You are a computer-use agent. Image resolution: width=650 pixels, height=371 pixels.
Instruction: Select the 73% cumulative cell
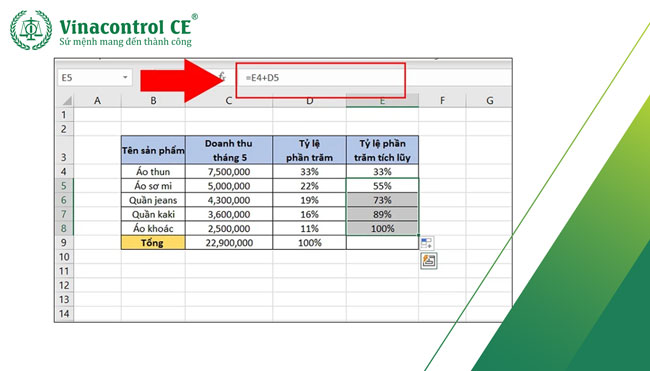[382, 200]
